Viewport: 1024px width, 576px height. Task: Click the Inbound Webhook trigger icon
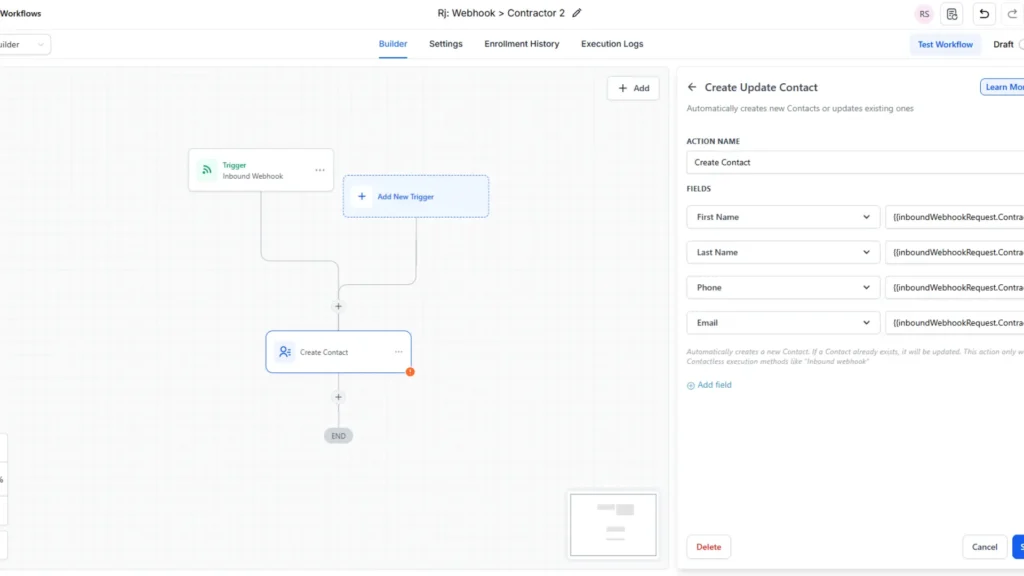pyautogui.click(x=207, y=170)
